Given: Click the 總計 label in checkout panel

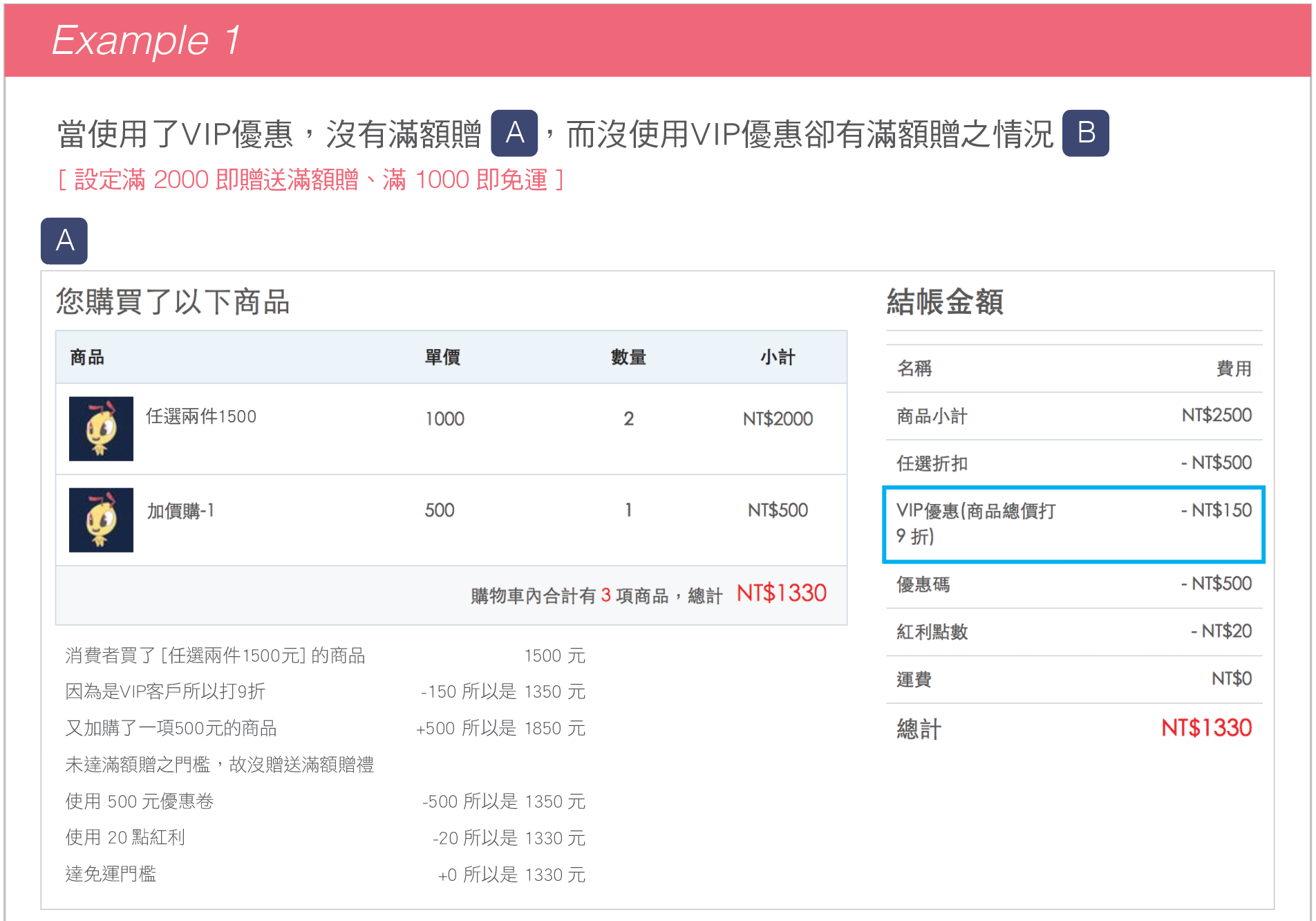Looking at the screenshot, I should (919, 729).
